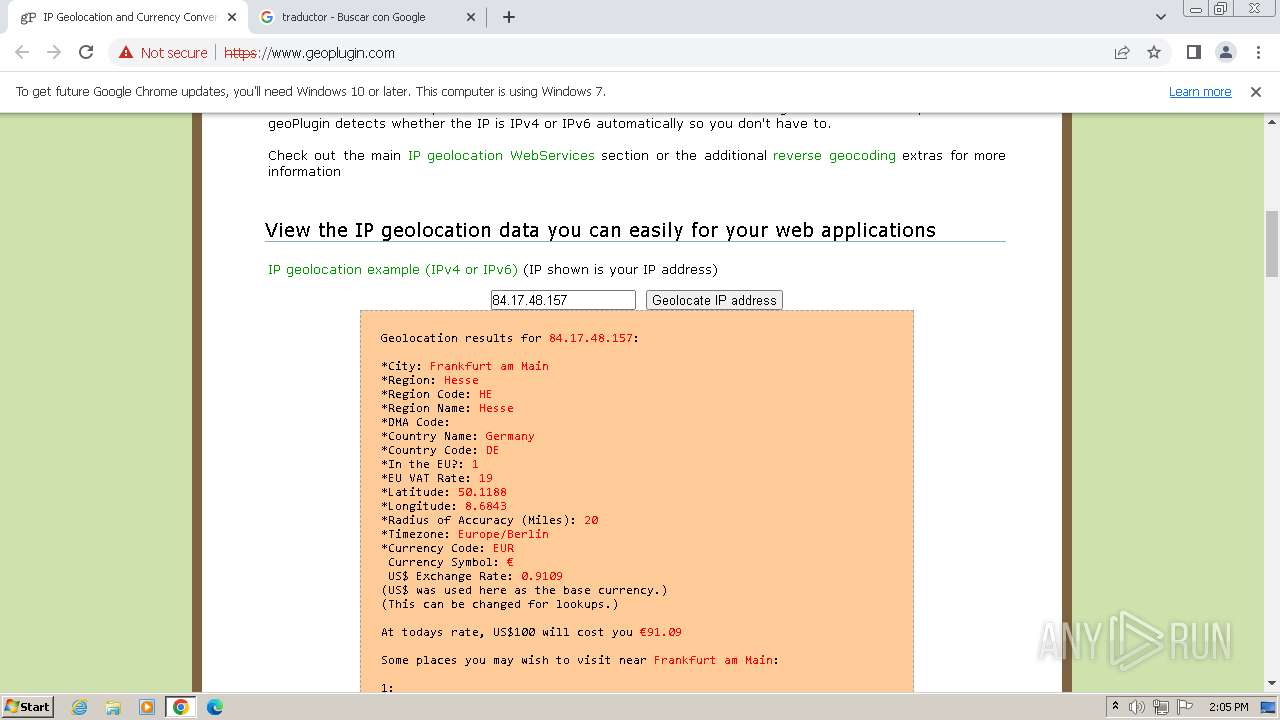1280x720 pixels.
Task: Open Internet Explorer from taskbar
Action: click(80, 707)
